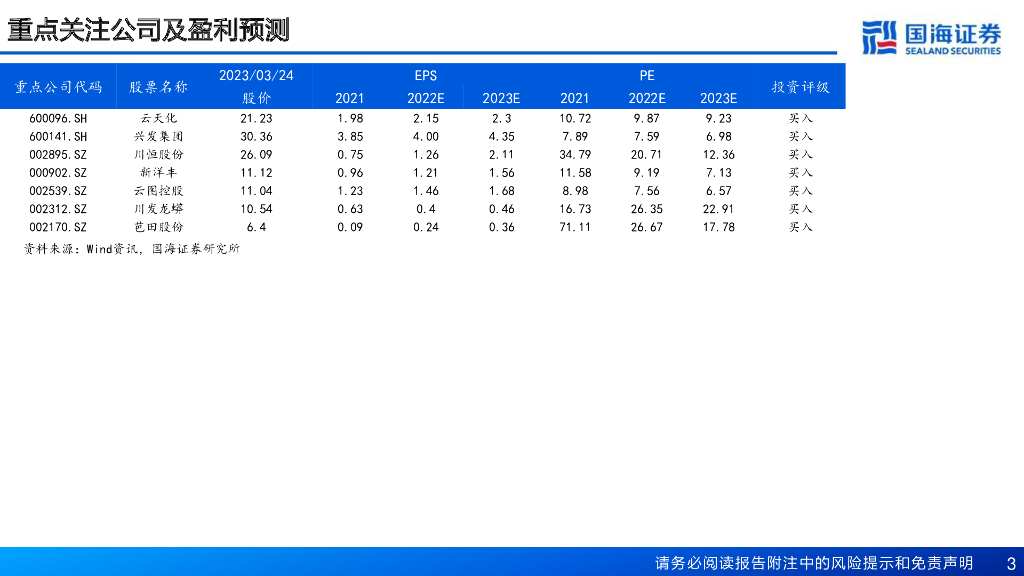Select stock code 002170.SZ

(58, 227)
